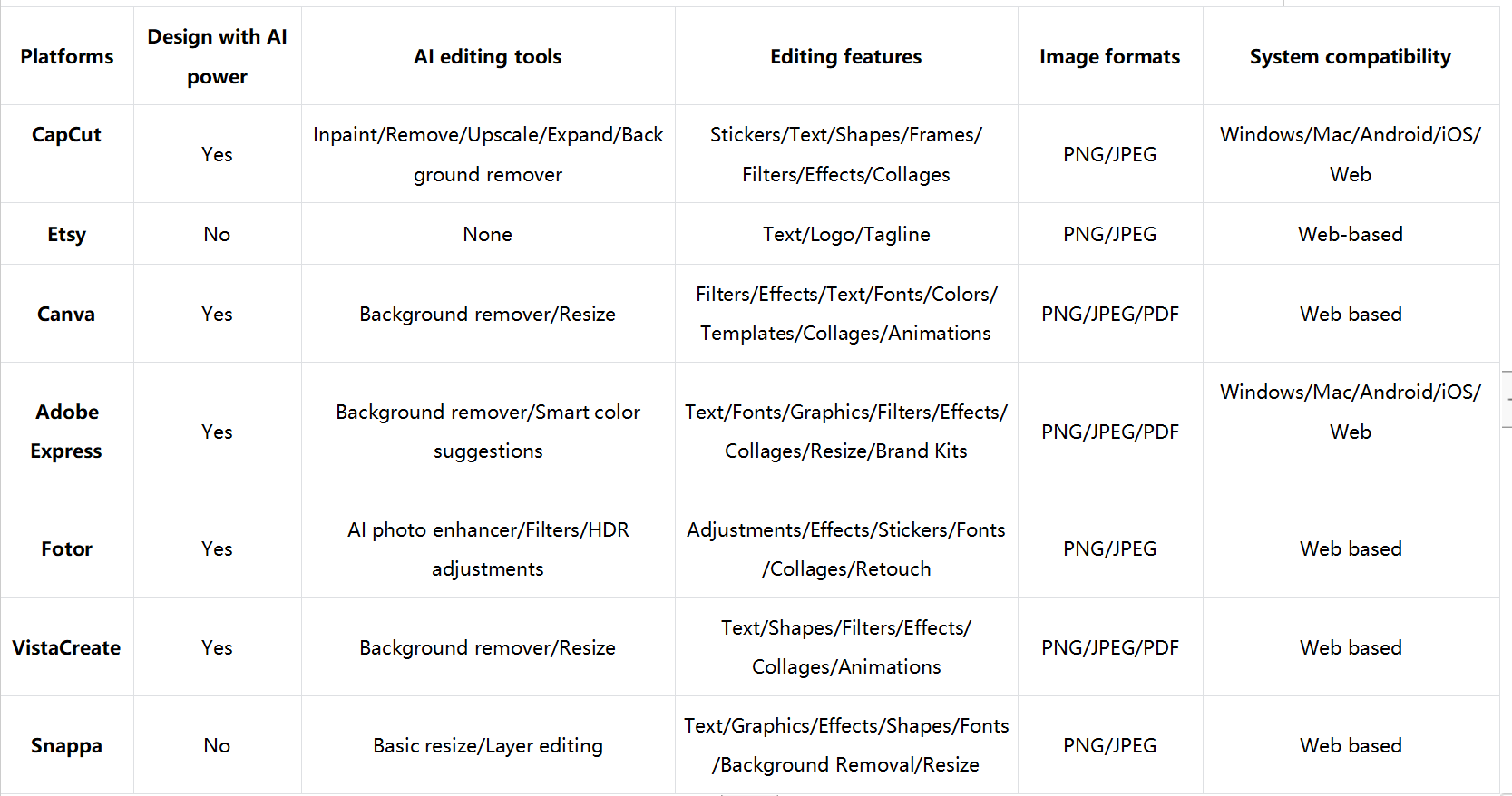Select the Etsy row name cell
Viewport: 1512px width, 796px height.
[x=66, y=234]
